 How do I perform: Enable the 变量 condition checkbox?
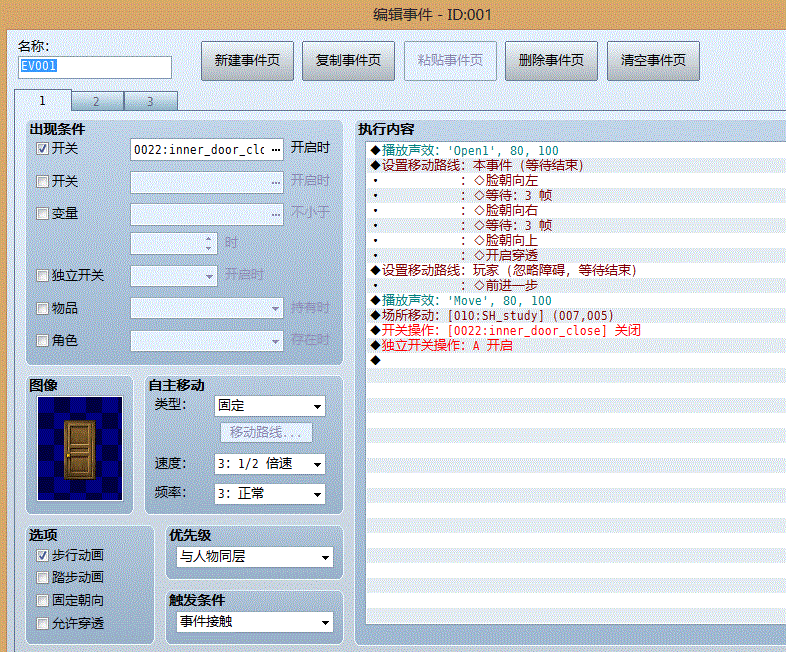tap(43, 213)
